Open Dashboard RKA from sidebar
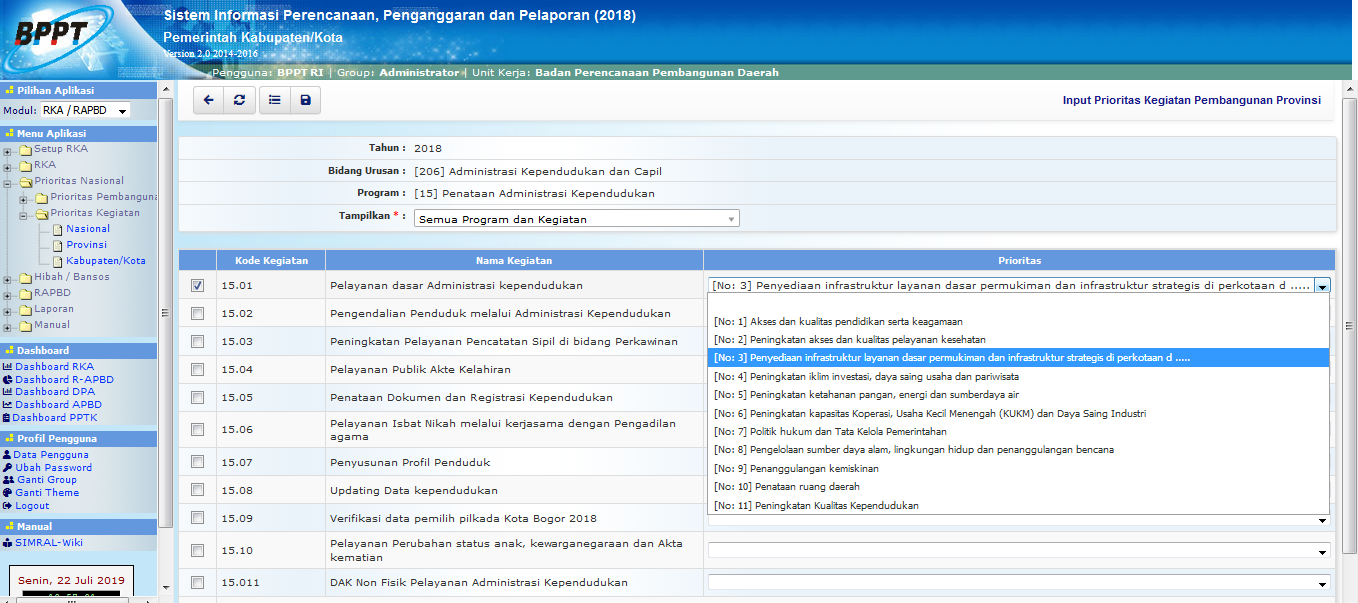The height and width of the screenshot is (603, 1358). pos(54,367)
